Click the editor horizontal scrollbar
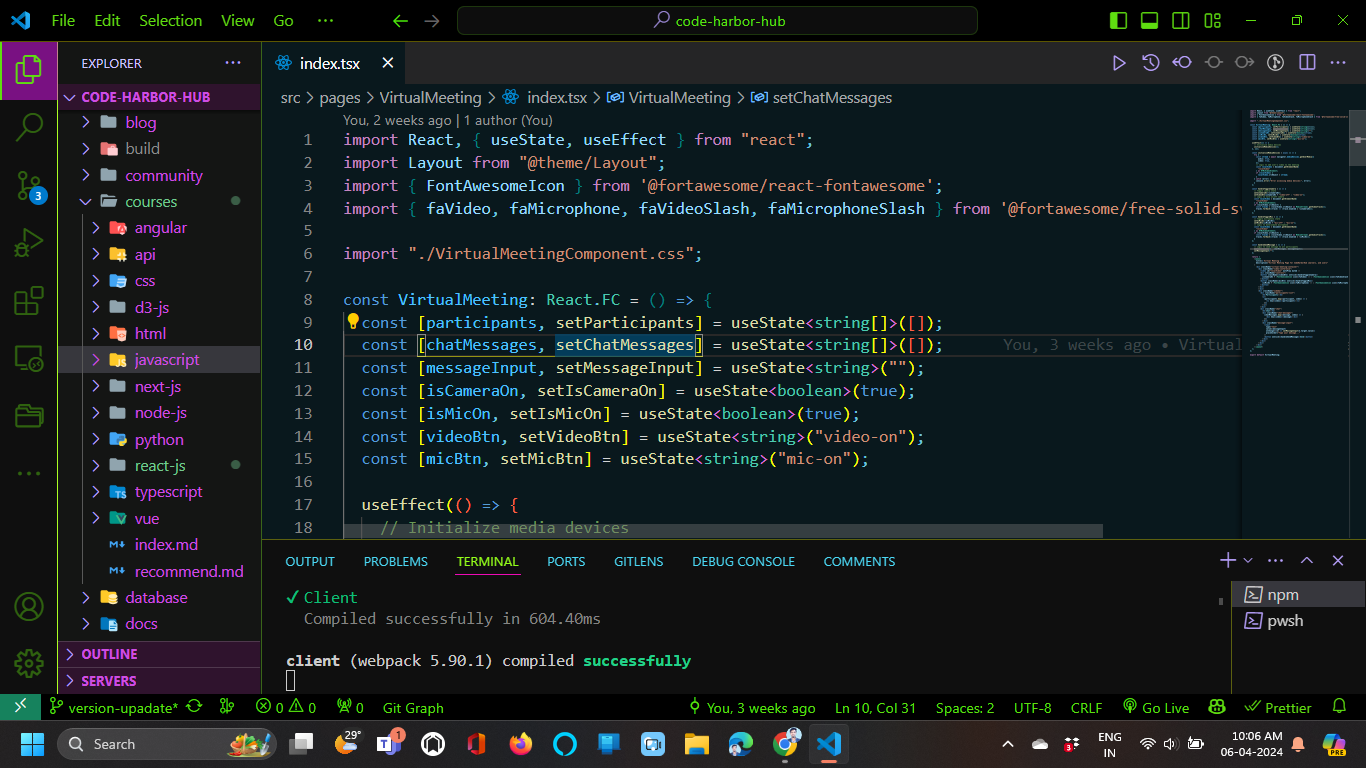Image resolution: width=1366 pixels, height=768 pixels. (x=722, y=531)
